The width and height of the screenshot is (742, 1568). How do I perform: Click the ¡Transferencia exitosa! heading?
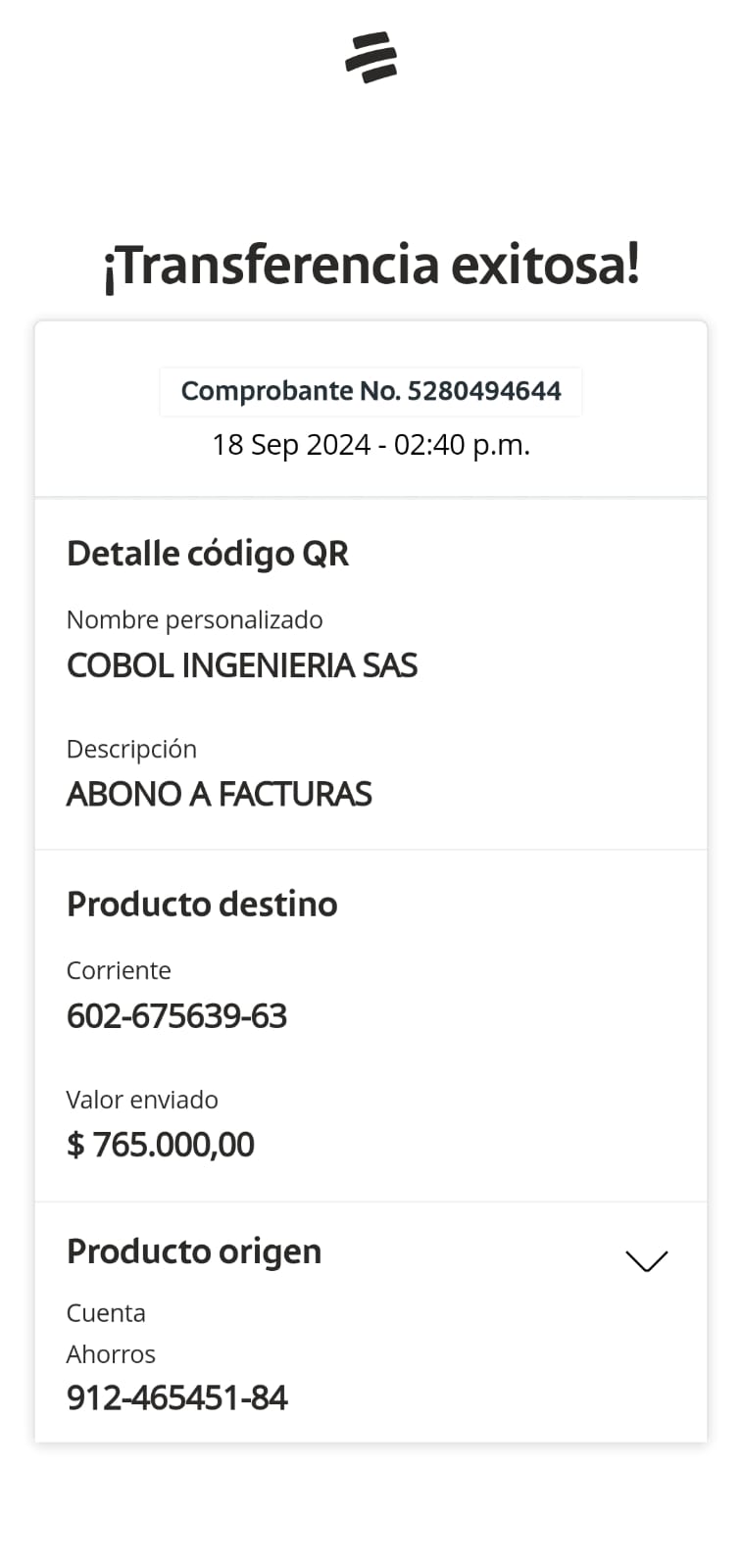coord(371,265)
